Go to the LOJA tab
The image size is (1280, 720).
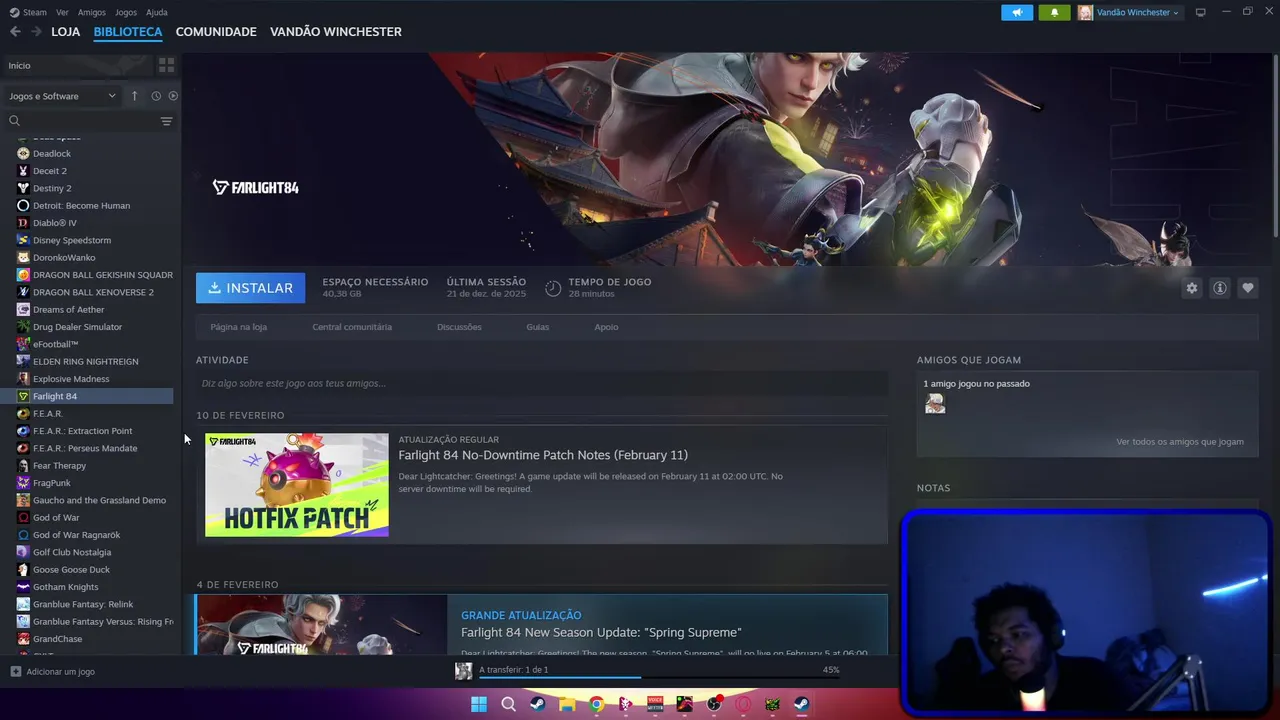(66, 32)
